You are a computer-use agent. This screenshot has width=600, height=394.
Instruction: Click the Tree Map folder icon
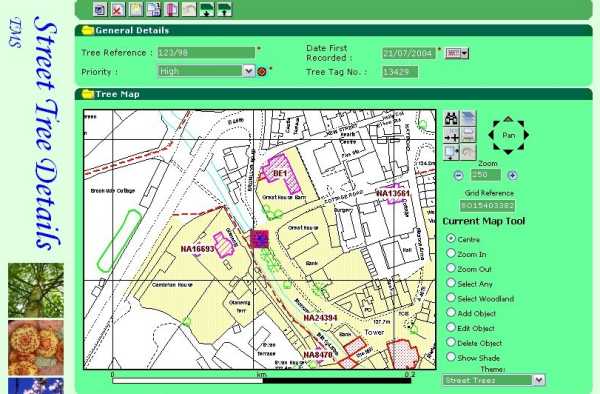click(x=88, y=94)
